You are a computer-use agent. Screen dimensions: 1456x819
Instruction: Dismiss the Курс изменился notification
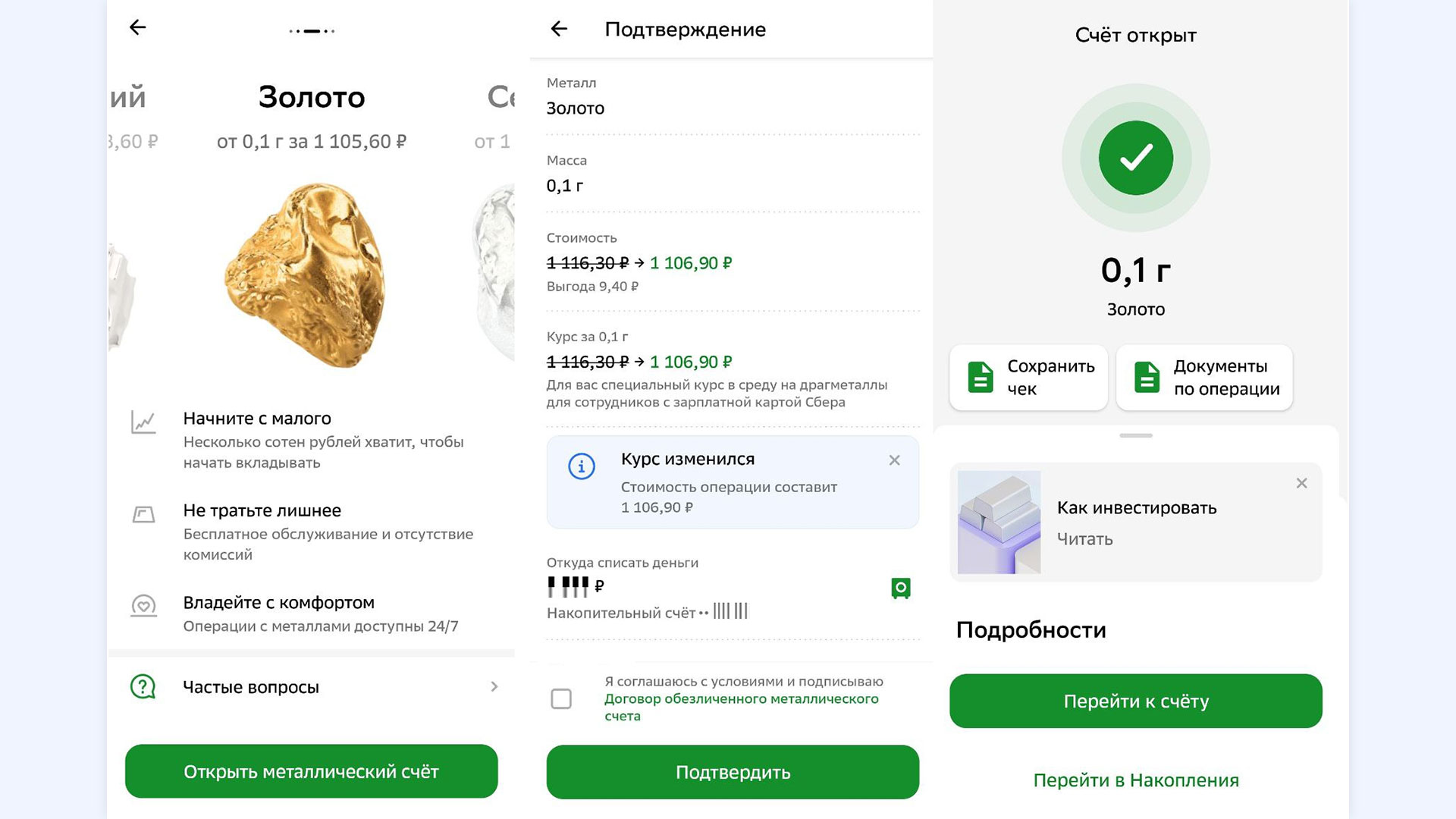(895, 460)
